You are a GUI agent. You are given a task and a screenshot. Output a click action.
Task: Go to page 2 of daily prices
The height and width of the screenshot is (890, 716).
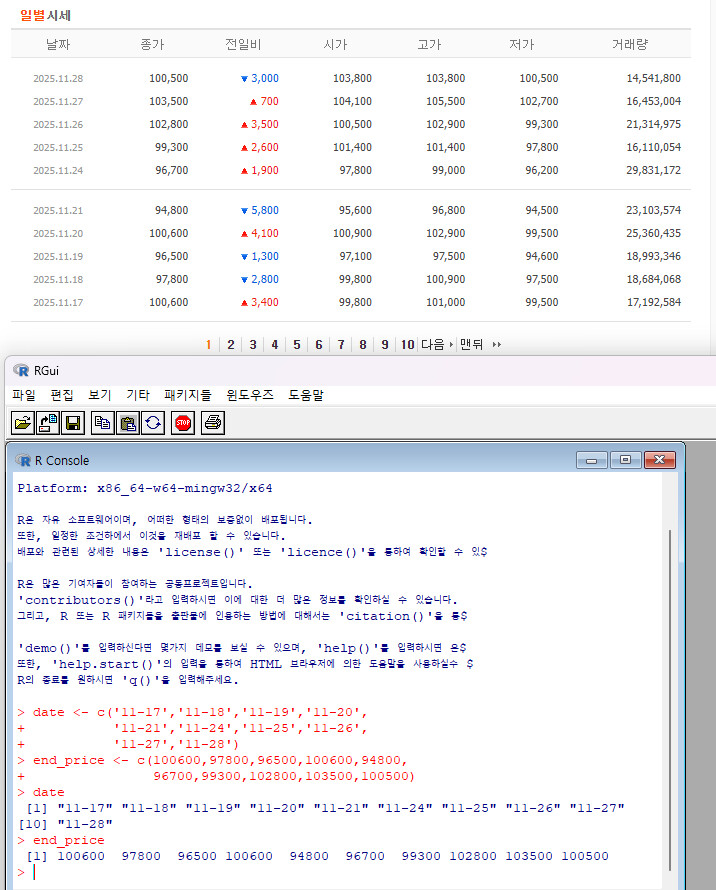[230, 344]
